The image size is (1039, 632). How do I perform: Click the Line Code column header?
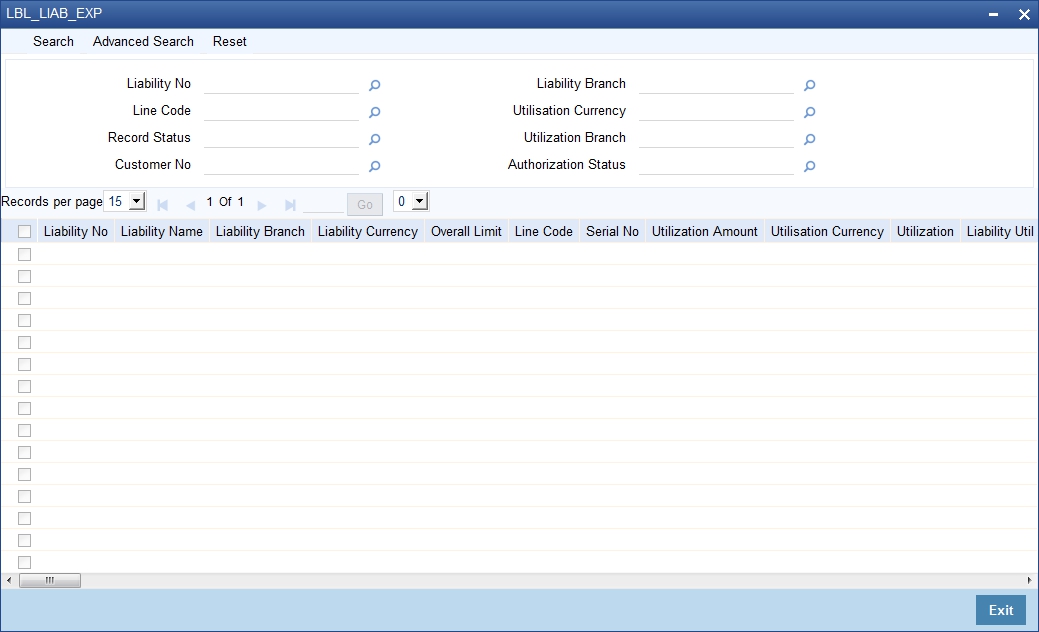[543, 231]
